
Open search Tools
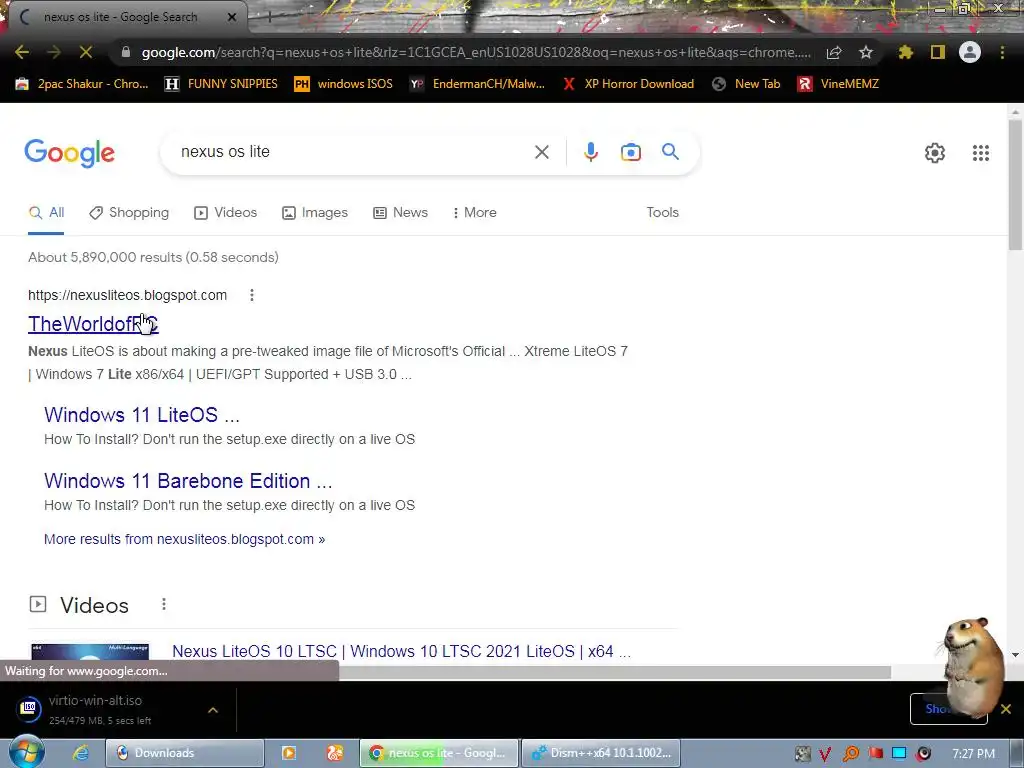pyautogui.click(x=662, y=212)
